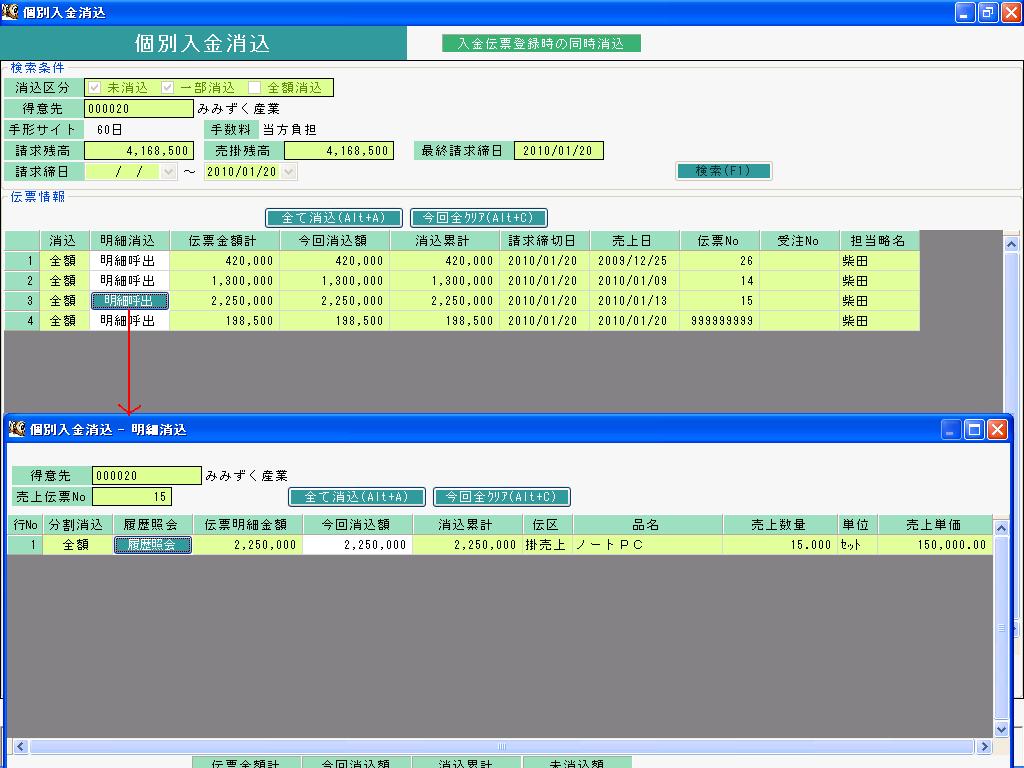Click the 履歴照会 button in detail row
This screenshot has height=768, width=1024.
pos(153,545)
